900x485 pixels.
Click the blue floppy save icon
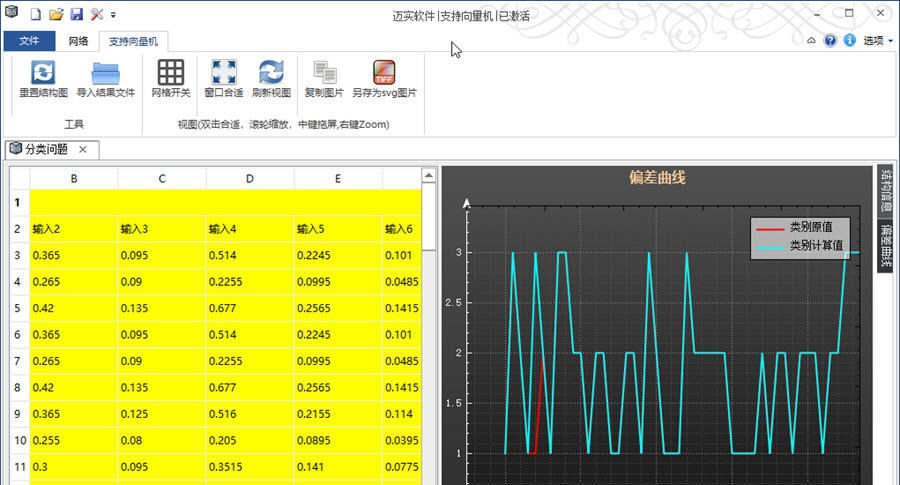[76, 15]
